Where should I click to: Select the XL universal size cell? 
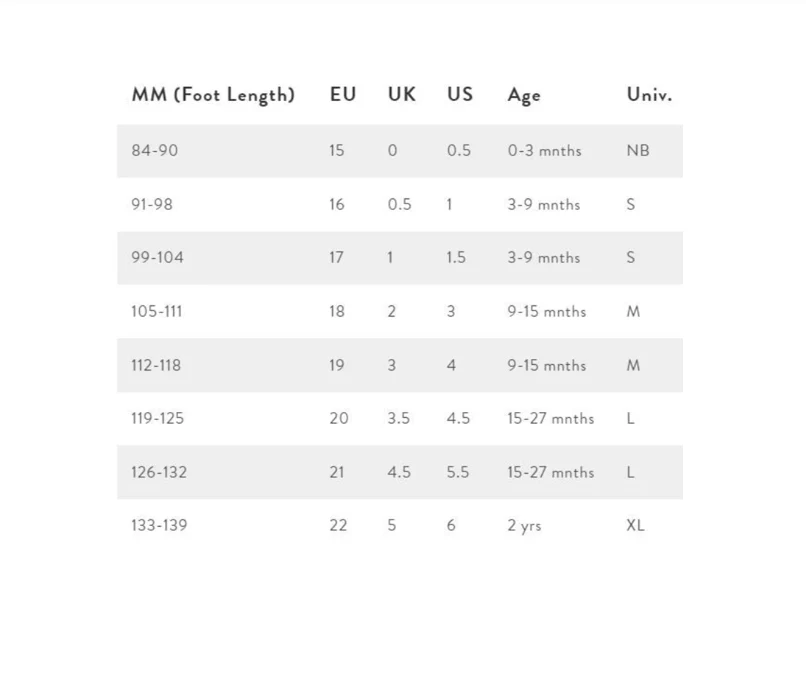coord(635,525)
